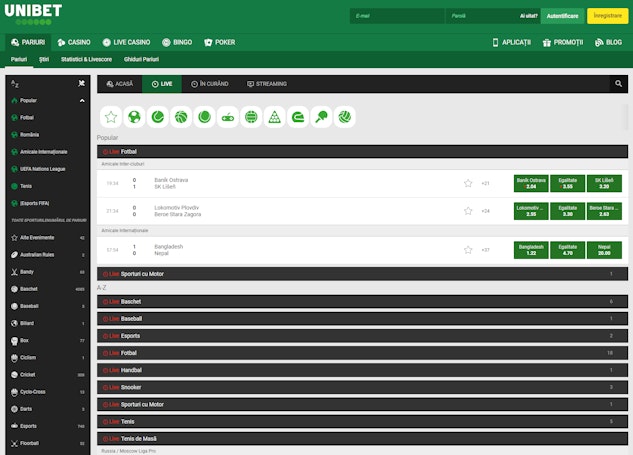This screenshot has height=455, width=633.
Task: Bet on Nepal at 20.00
Action: click(604, 250)
